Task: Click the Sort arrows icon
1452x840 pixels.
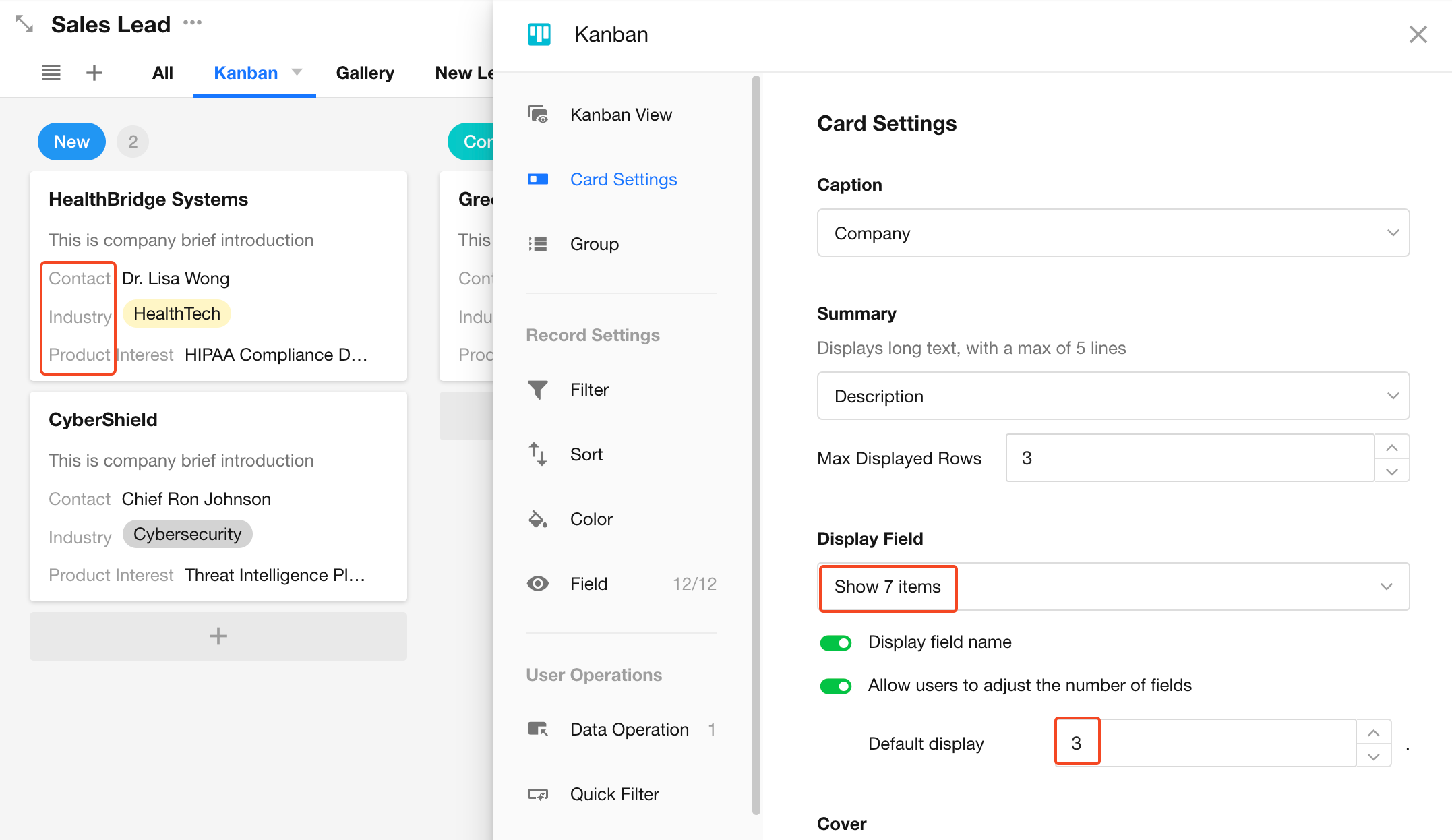Action: coord(537,454)
